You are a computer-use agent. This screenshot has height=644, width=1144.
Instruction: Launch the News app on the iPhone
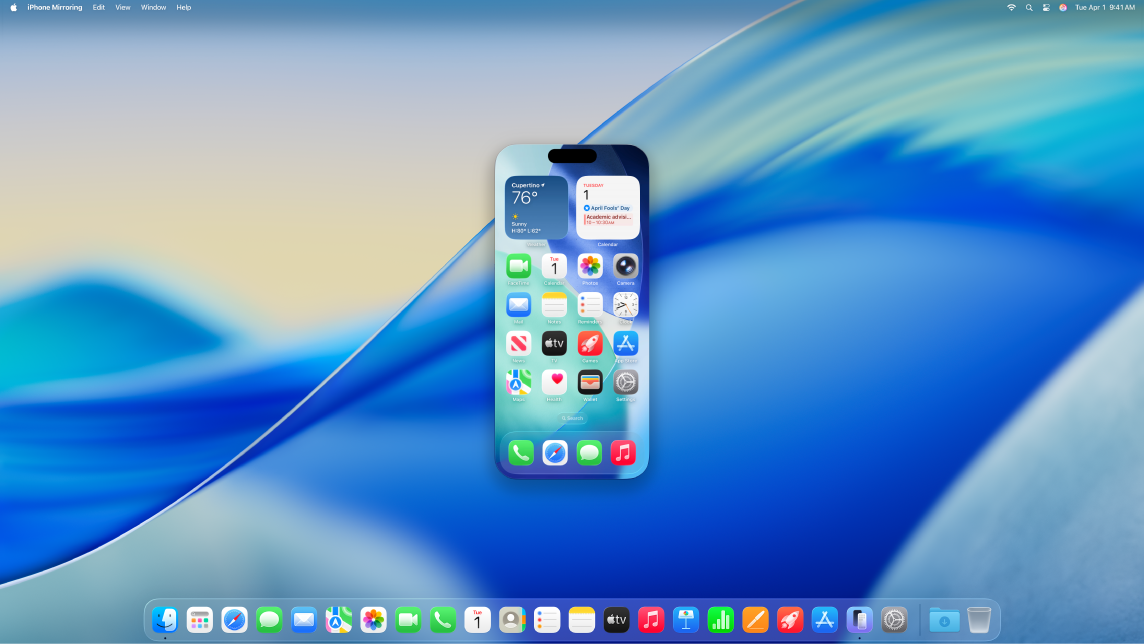coord(518,343)
